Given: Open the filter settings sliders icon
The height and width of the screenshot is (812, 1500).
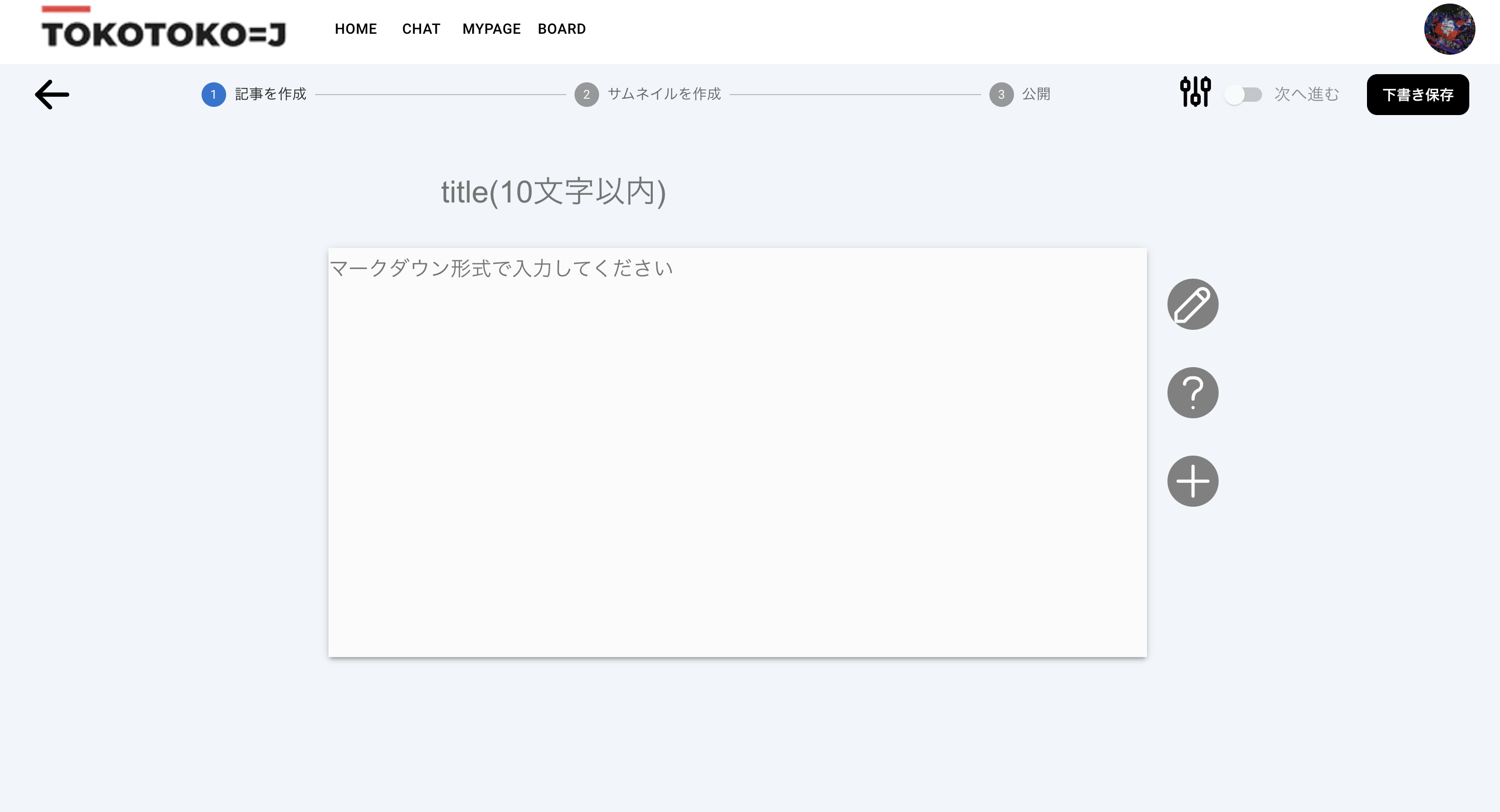Looking at the screenshot, I should (x=1194, y=93).
